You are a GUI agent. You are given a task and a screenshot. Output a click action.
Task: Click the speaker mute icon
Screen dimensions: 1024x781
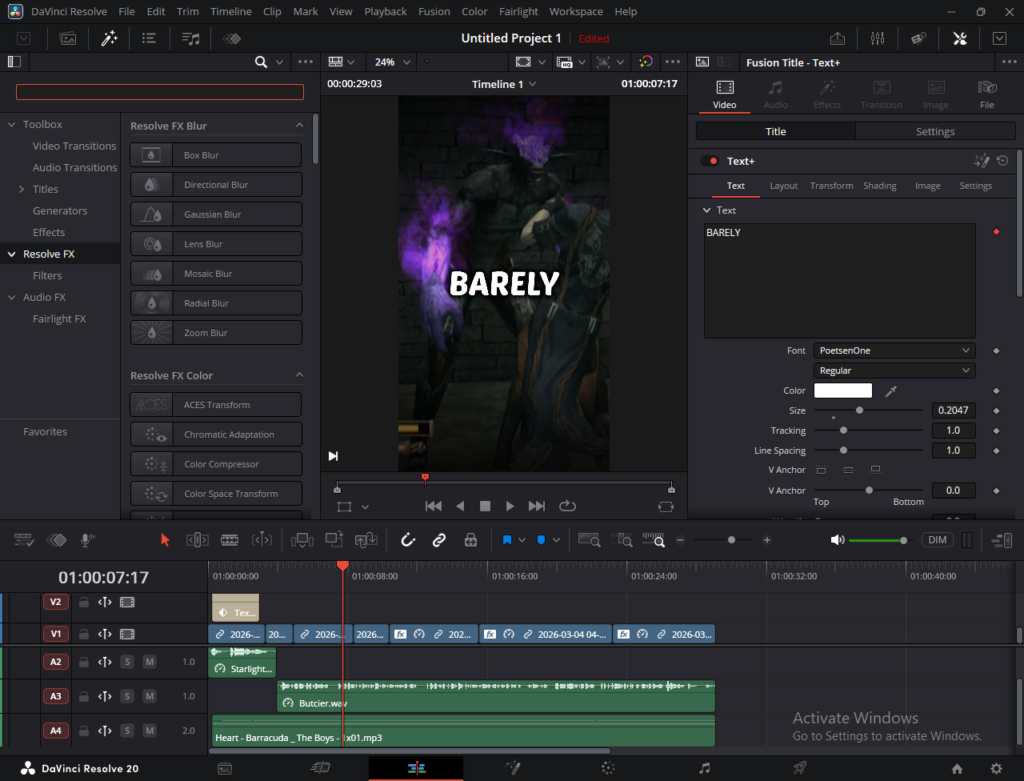[837, 540]
